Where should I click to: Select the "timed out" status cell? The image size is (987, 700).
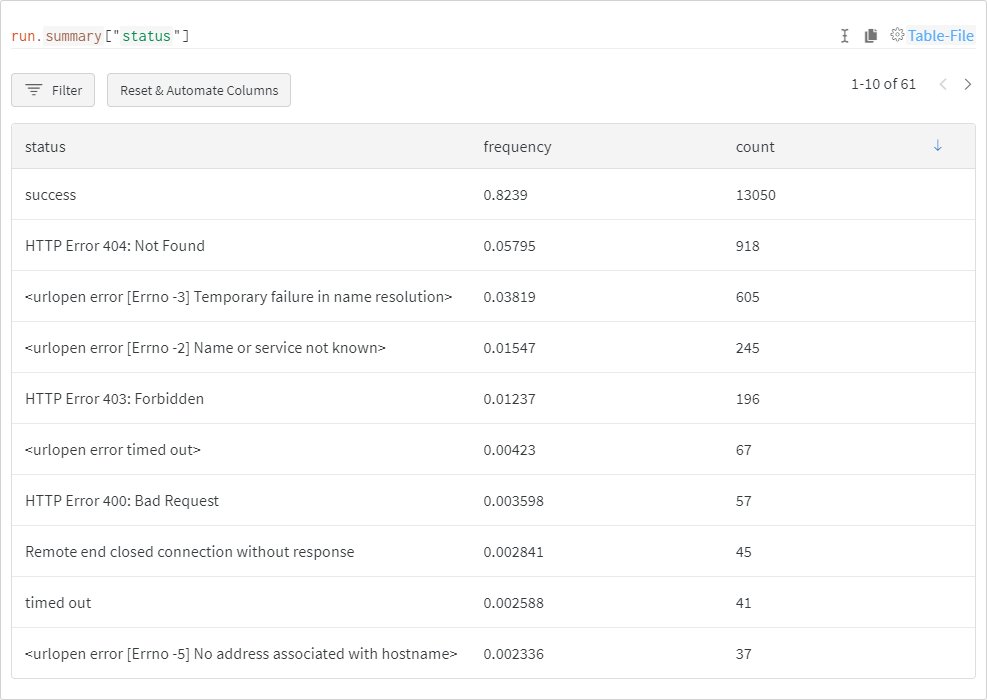pos(58,603)
